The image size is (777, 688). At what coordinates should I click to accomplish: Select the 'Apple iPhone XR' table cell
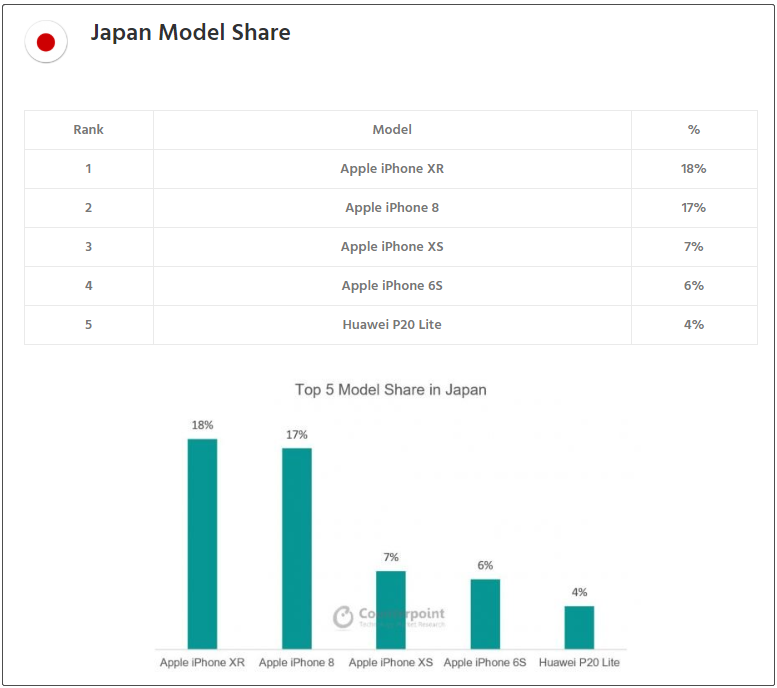pyautogui.click(x=392, y=169)
